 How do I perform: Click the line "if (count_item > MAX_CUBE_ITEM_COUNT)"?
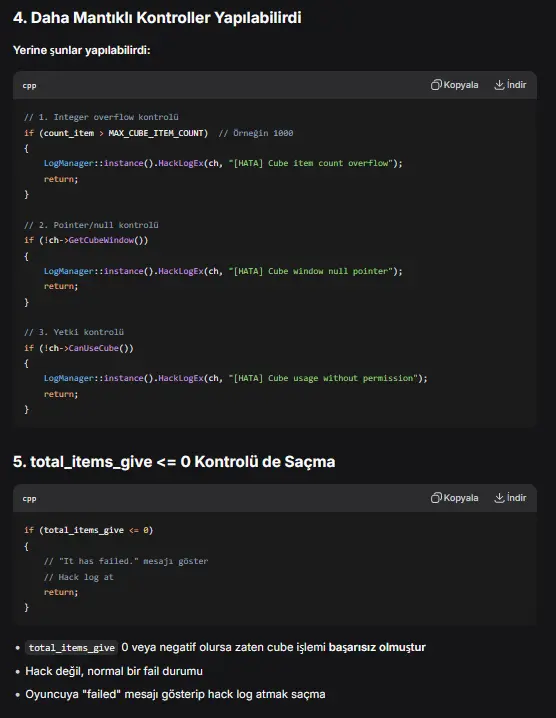tap(116, 133)
